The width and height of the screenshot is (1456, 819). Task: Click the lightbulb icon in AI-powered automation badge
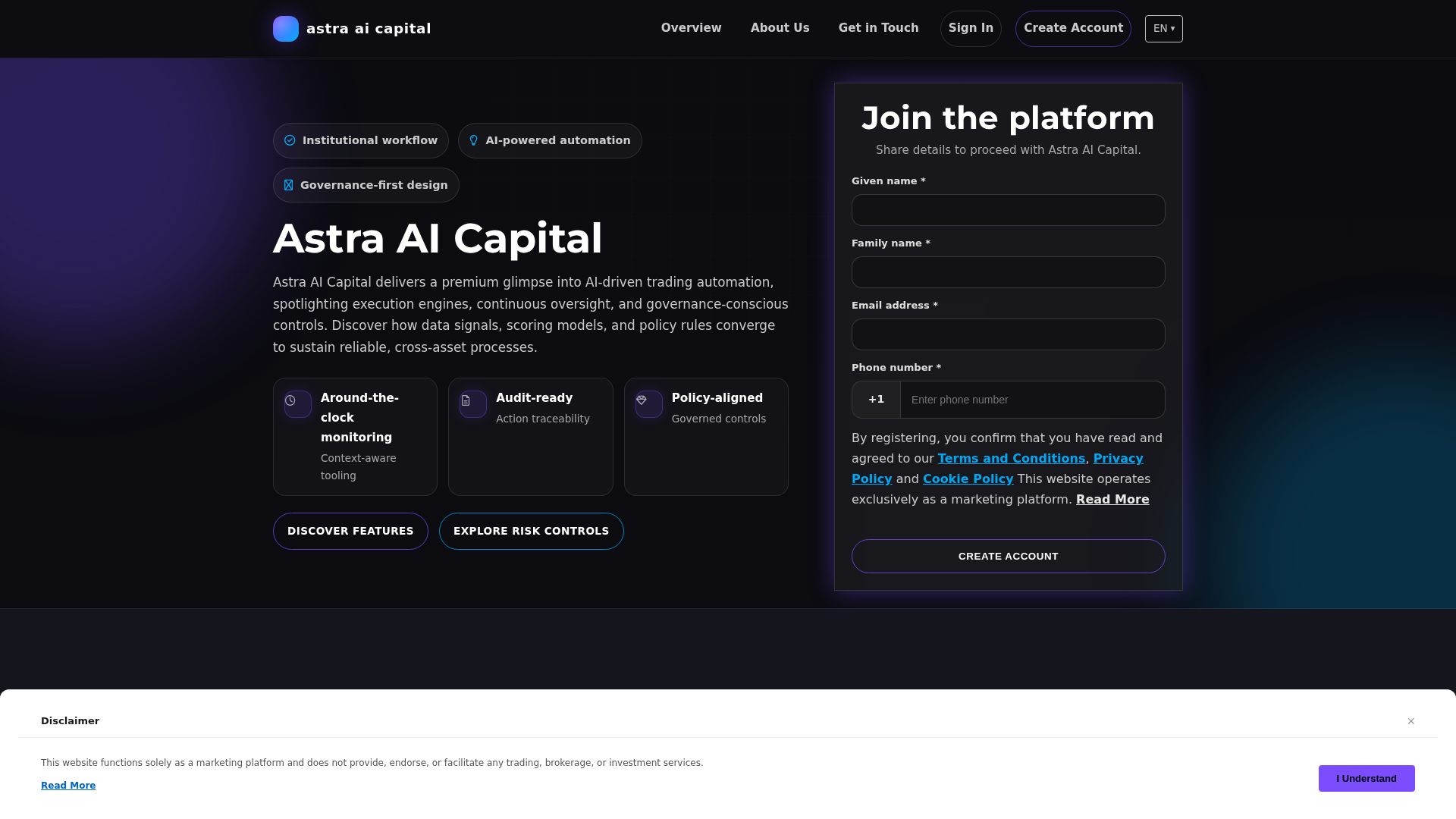pyautogui.click(x=474, y=140)
